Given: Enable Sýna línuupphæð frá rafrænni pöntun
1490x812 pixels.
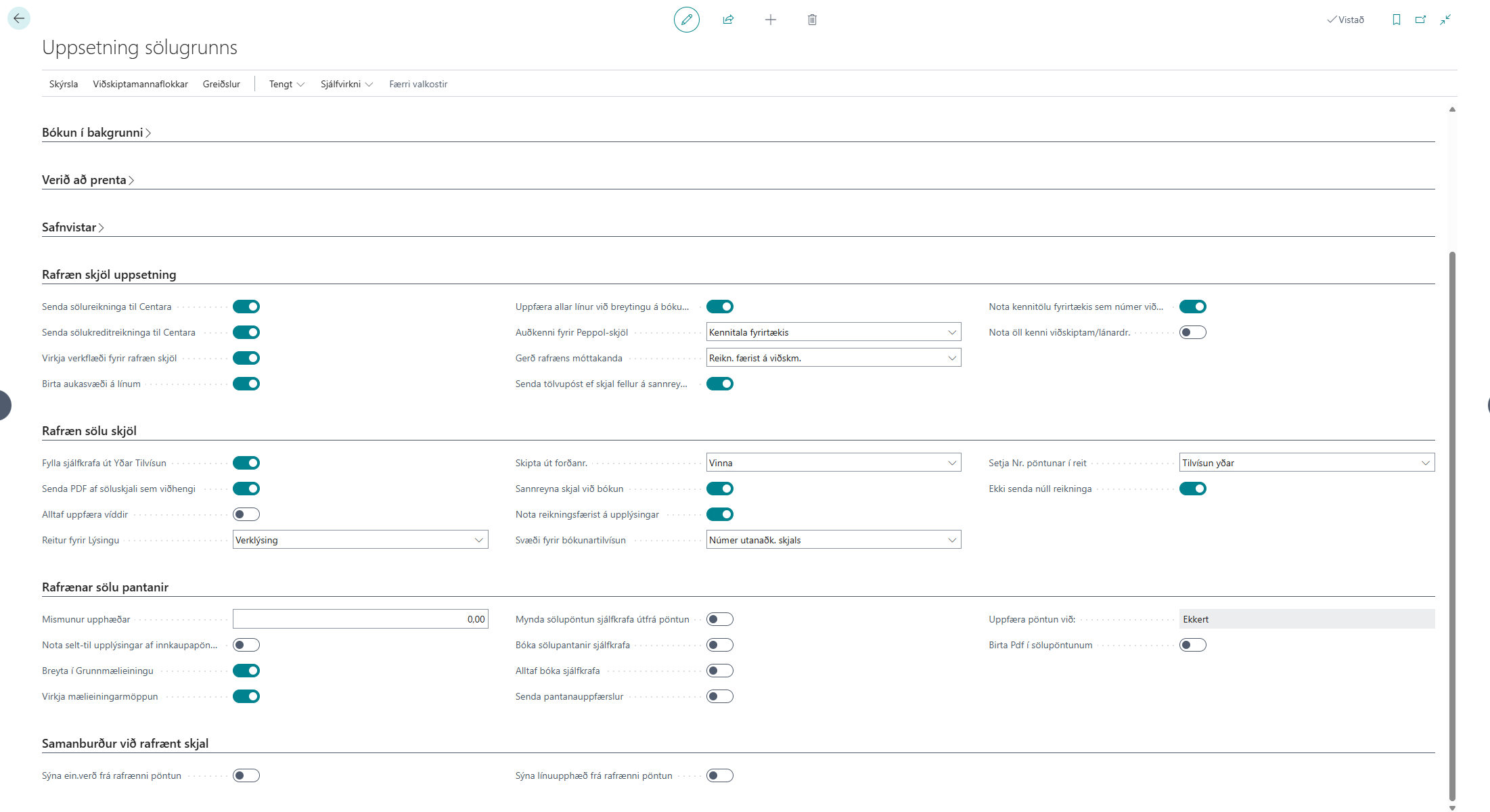Looking at the screenshot, I should [x=720, y=775].
